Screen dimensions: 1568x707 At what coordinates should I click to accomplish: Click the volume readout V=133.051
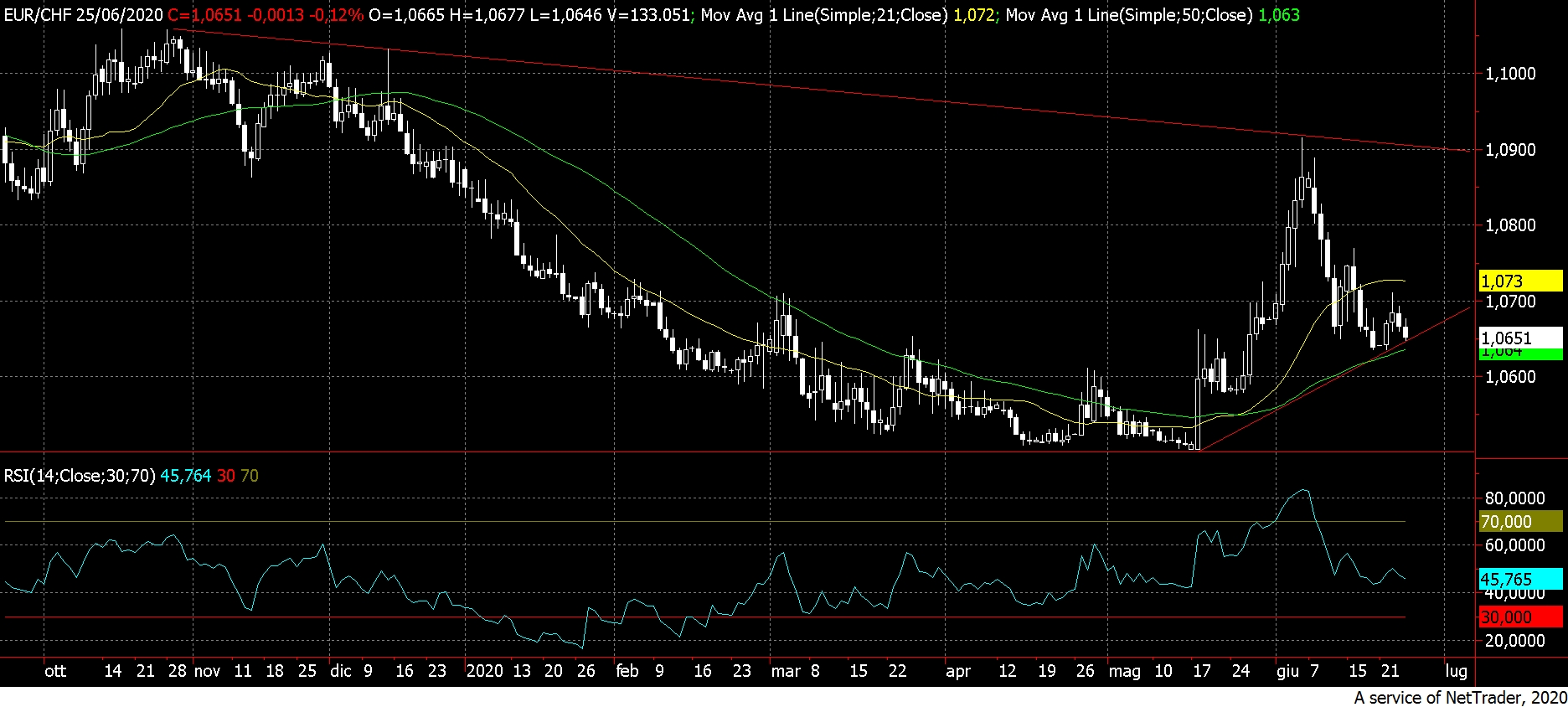click(x=649, y=15)
